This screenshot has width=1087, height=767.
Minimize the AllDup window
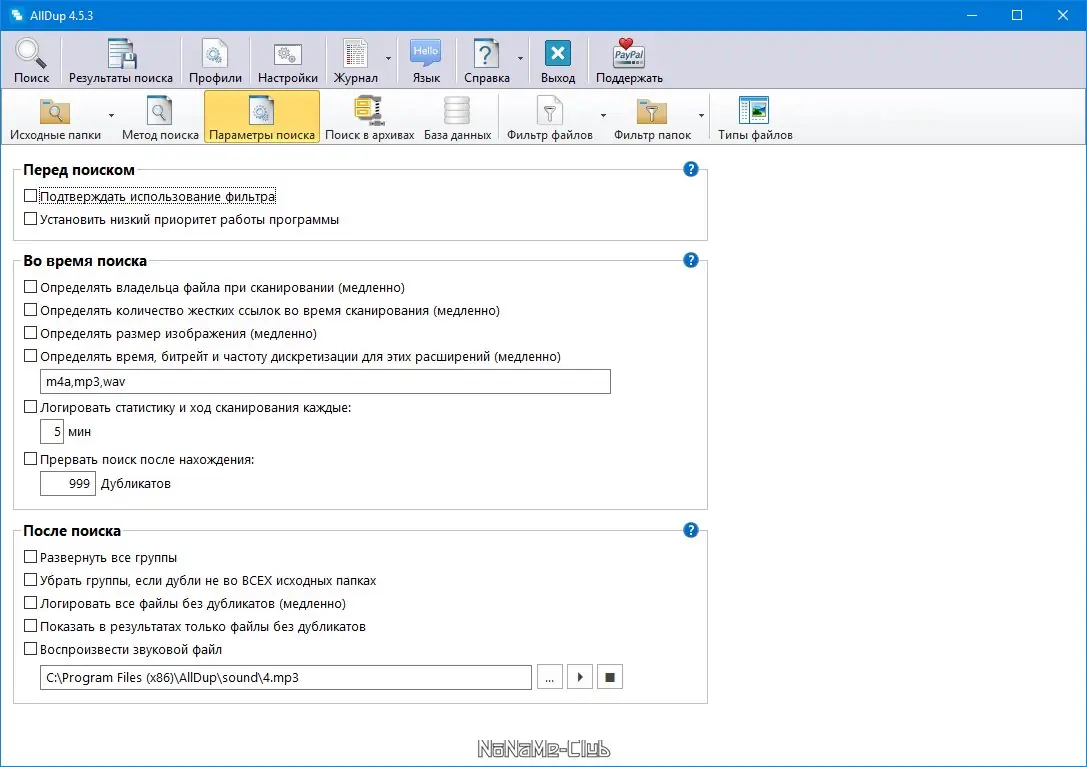pos(972,15)
